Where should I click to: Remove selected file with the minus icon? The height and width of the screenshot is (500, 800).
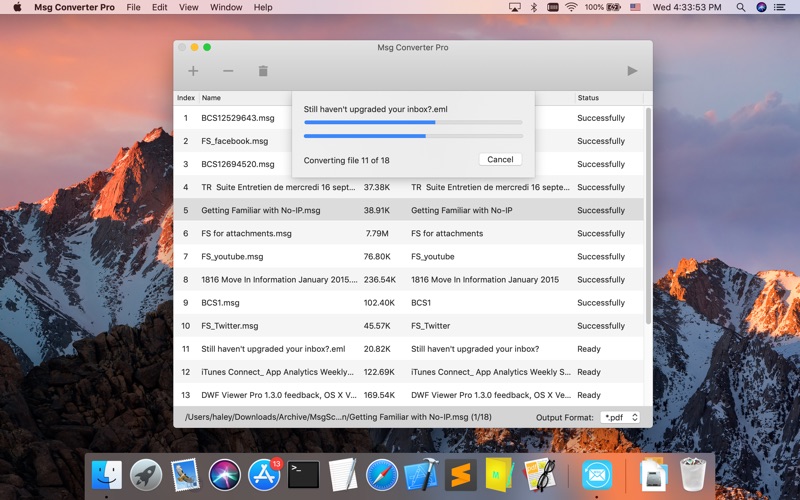[x=228, y=71]
